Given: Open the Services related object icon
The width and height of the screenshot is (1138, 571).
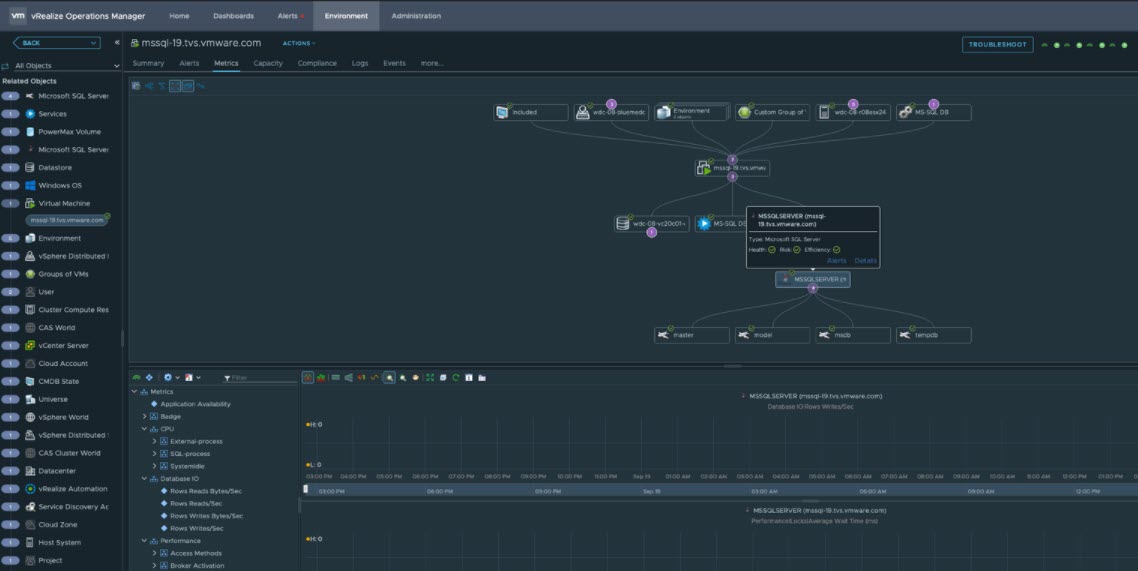Looking at the screenshot, I should click(x=30, y=114).
